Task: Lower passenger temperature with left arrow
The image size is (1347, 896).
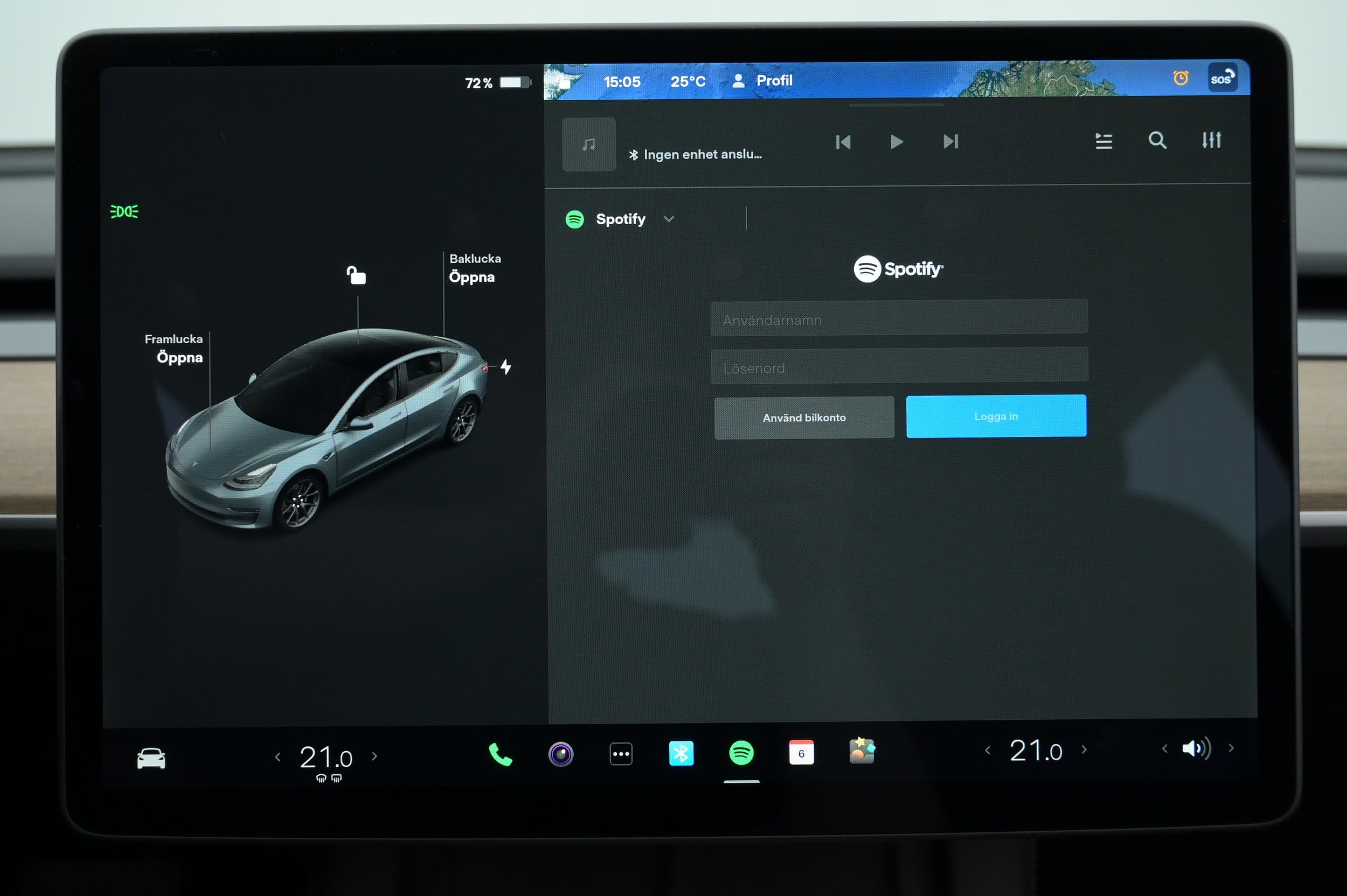Action: pyautogui.click(x=988, y=751)
